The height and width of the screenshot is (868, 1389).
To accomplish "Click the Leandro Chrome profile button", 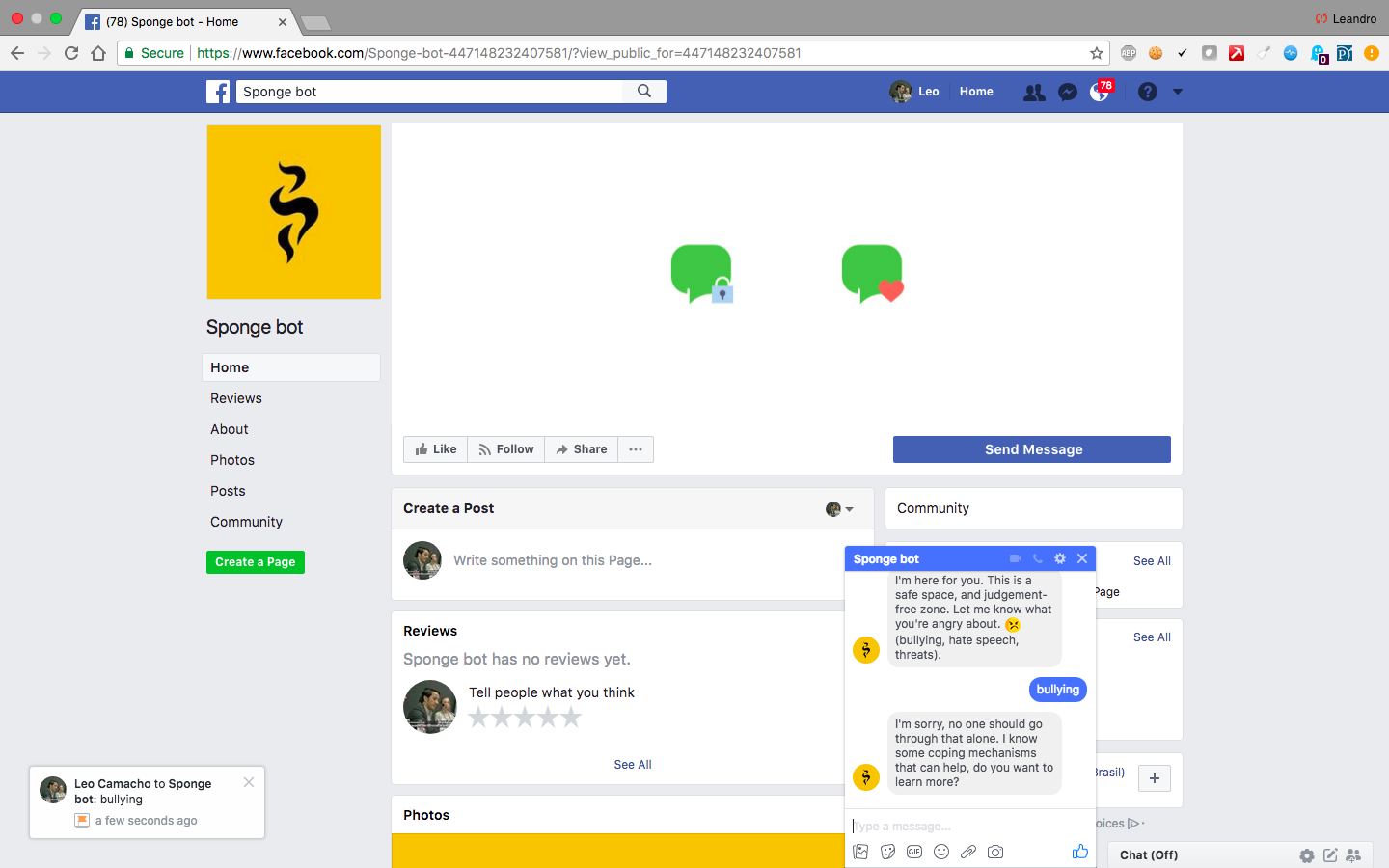I will coord(1347,18).
